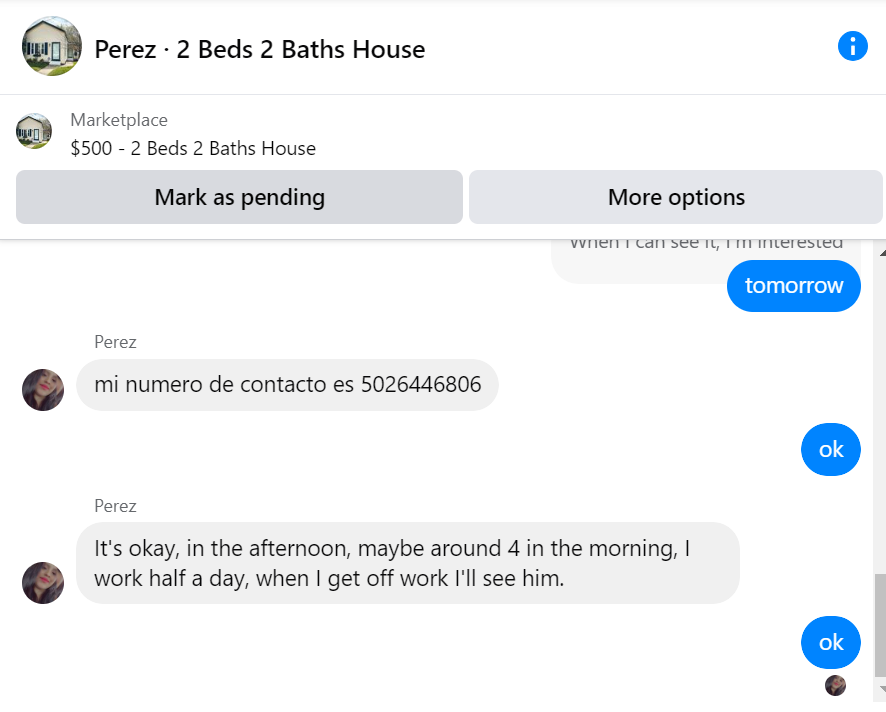The image size is (886, 712).
Task: Click the small Marketplace listing house thumbnail
Action: click(34, 131)
